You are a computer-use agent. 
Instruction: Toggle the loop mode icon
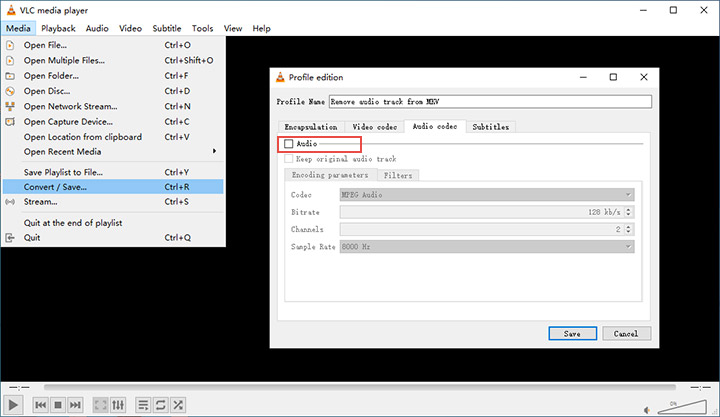click(x=160, y=405)
